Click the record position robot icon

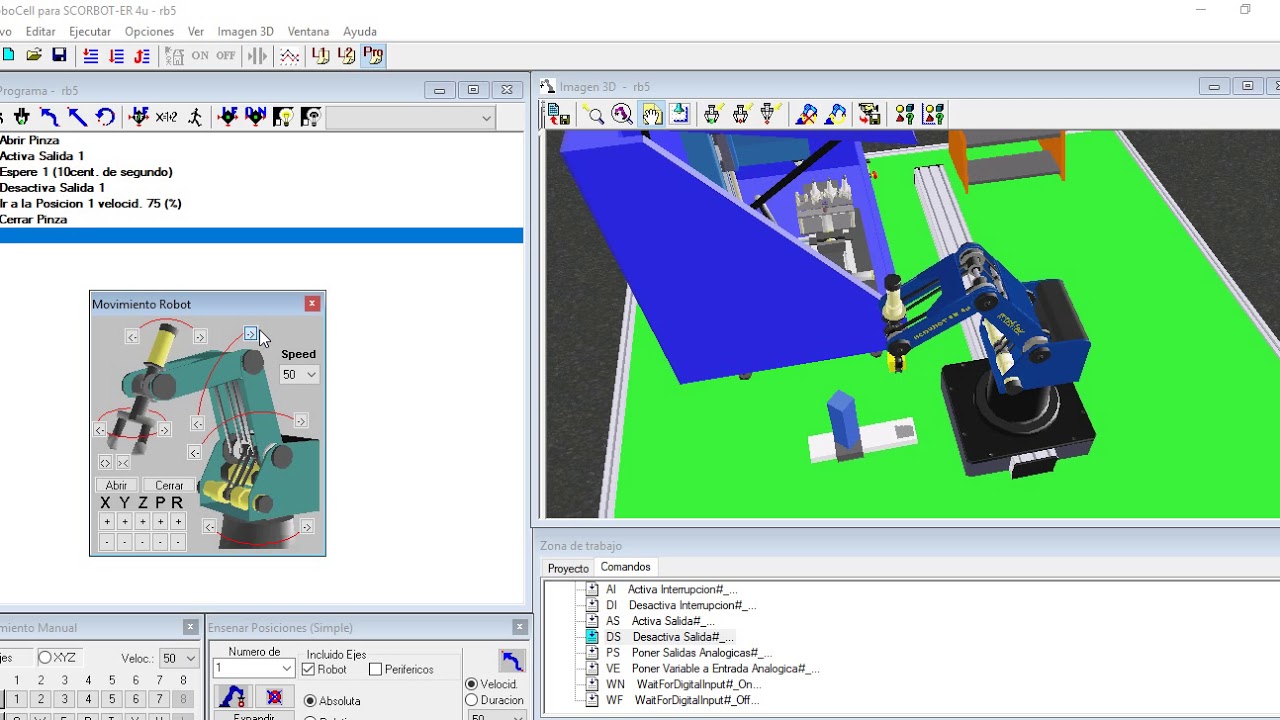coord(233,696)
